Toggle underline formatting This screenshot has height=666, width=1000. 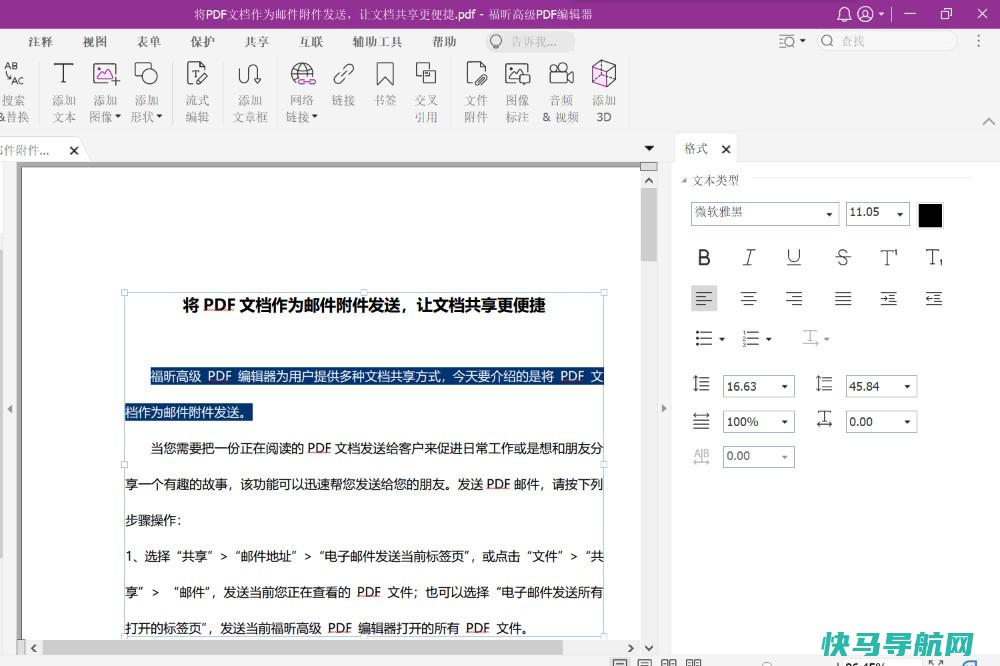point(793,257)
